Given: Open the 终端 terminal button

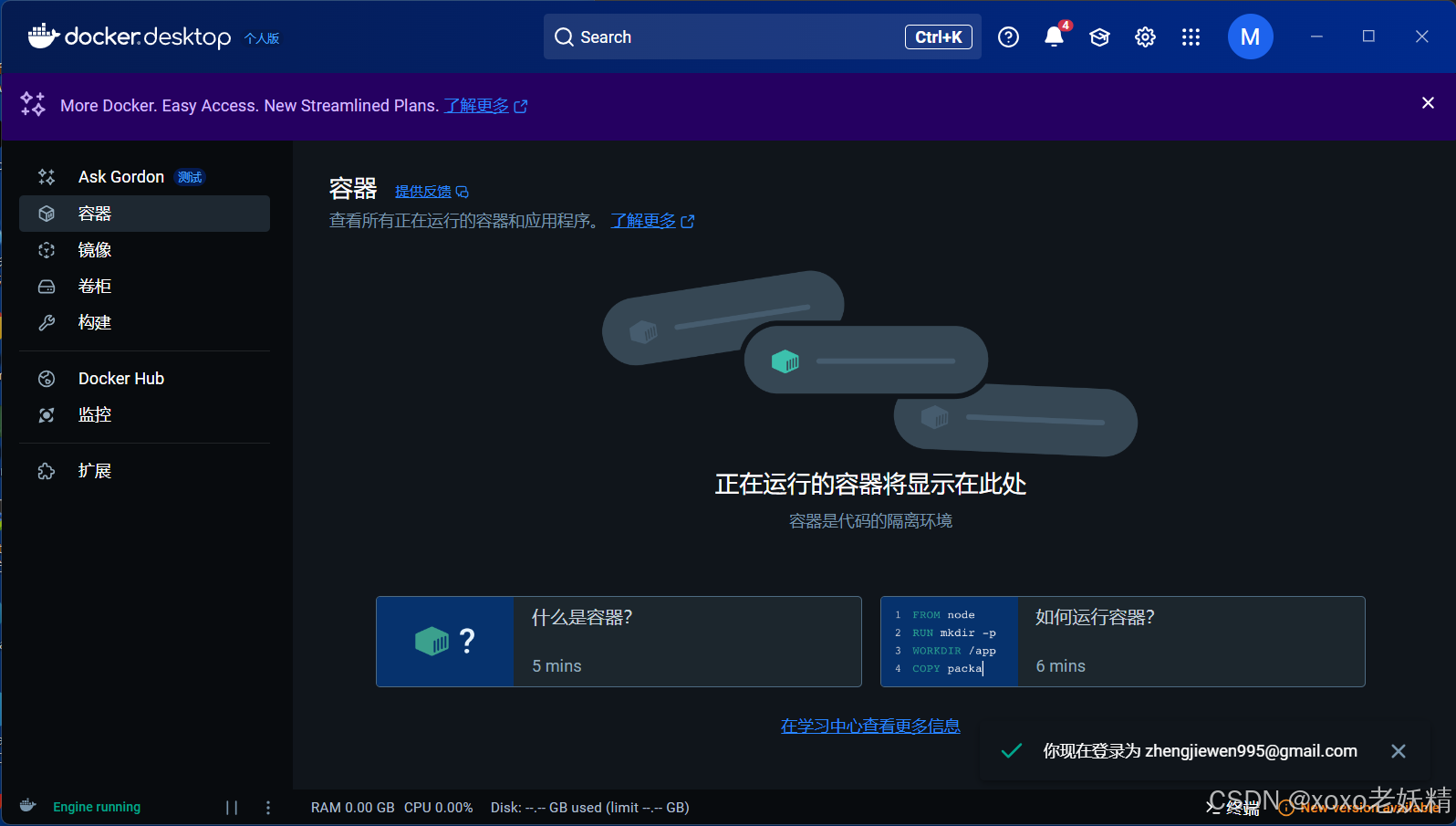Looking at the screenshot, I should click(x=1233, y=808).
